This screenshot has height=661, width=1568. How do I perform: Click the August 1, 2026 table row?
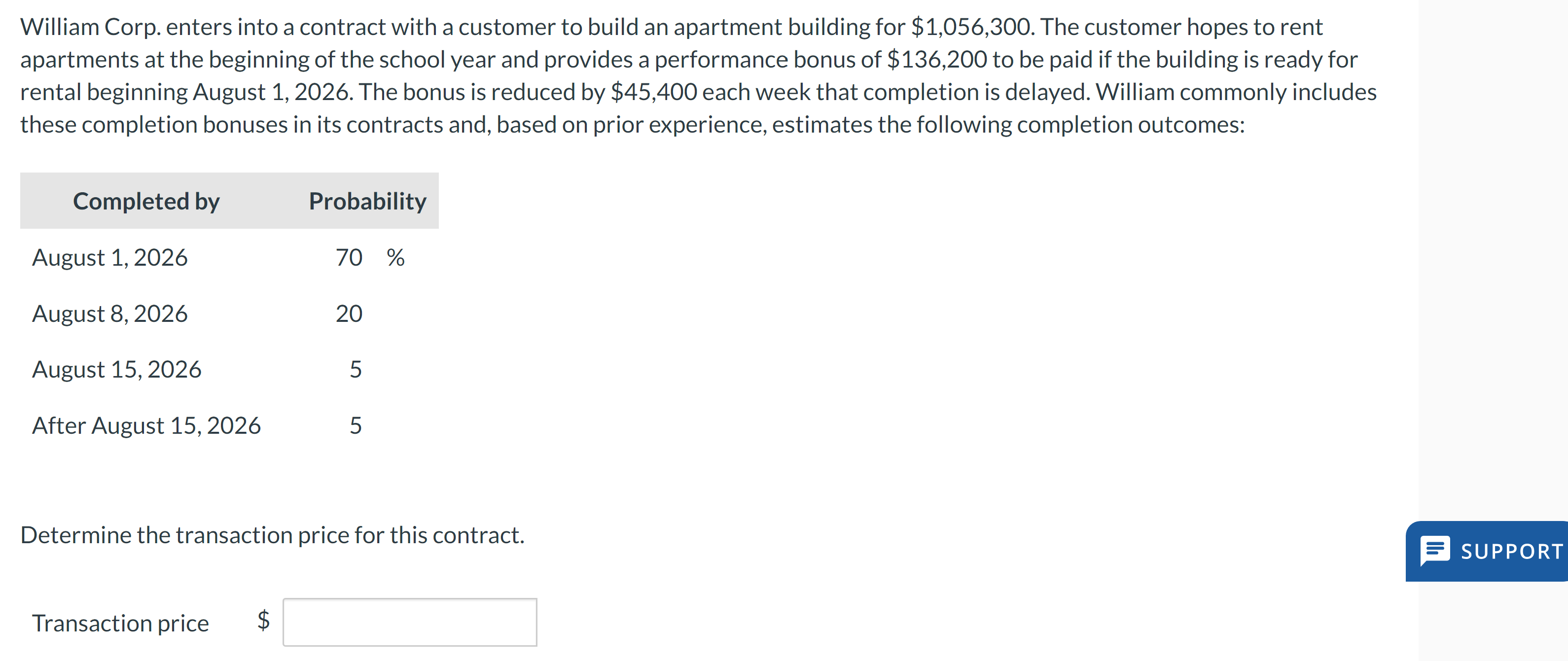(x=110, y=257)
